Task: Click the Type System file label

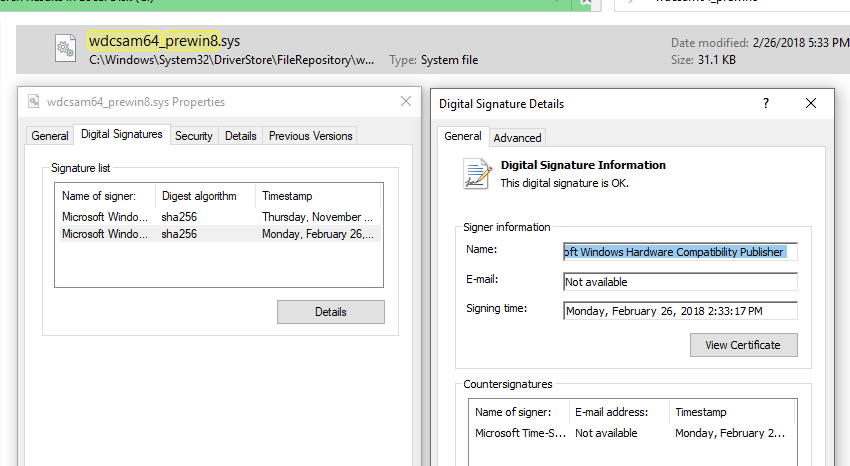Action: 434,60
